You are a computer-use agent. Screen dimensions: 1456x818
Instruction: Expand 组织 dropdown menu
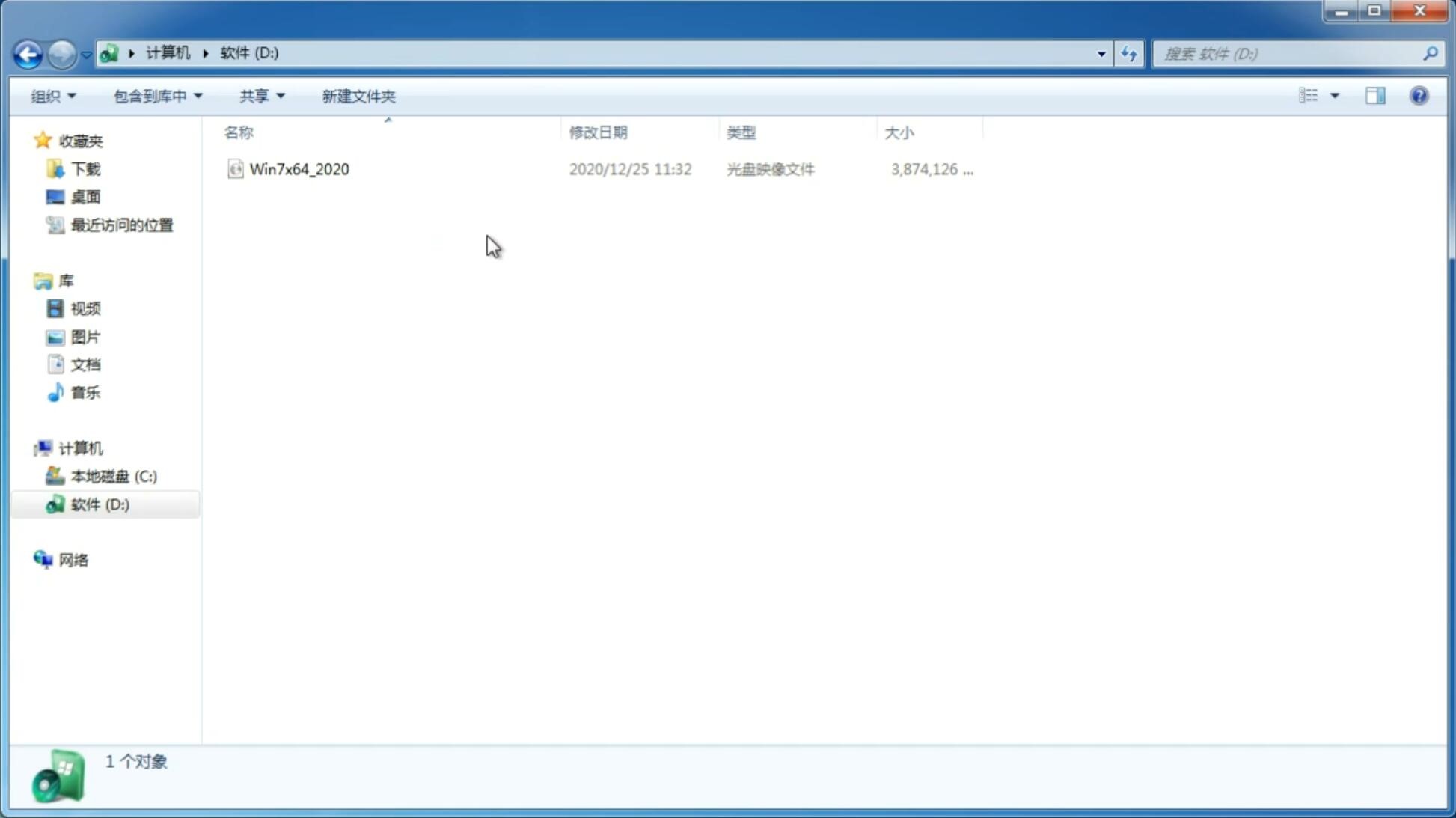(53, 95)
